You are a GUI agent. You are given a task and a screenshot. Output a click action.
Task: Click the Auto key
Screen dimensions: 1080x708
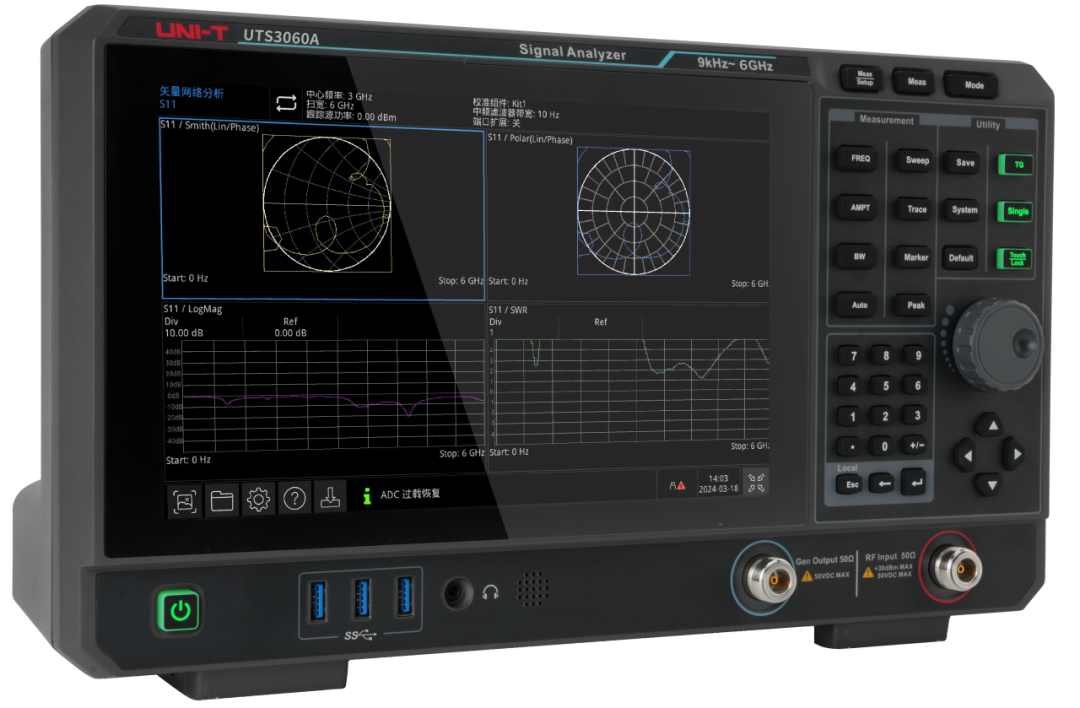click(858, 305)
